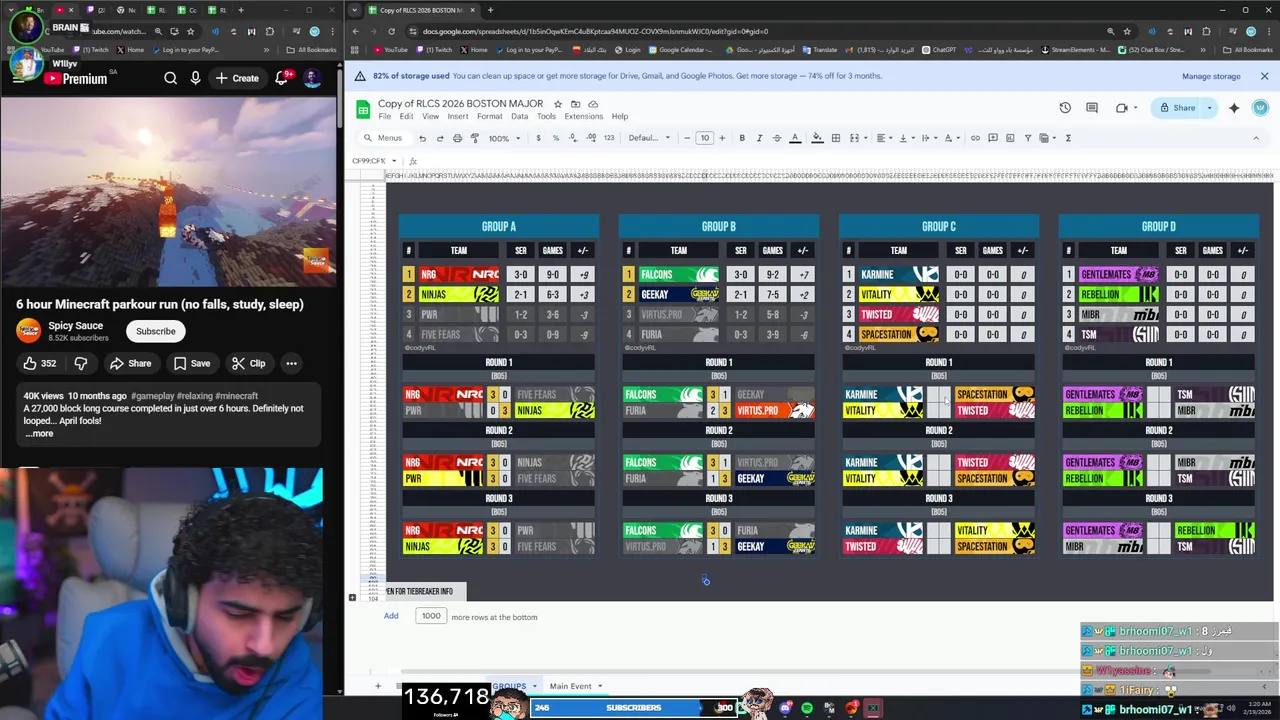1280x720 pixels.
Task: Toggle the filter on the sheet
Action: tap(1027, 138)
